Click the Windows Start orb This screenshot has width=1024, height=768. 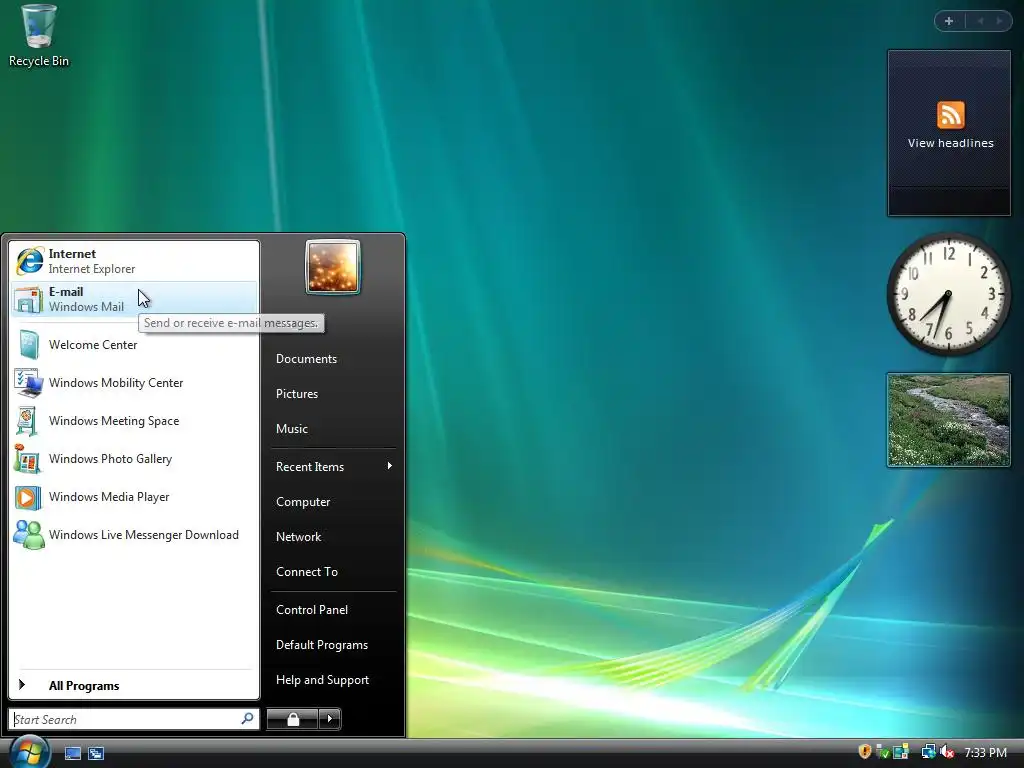(29, 752)
